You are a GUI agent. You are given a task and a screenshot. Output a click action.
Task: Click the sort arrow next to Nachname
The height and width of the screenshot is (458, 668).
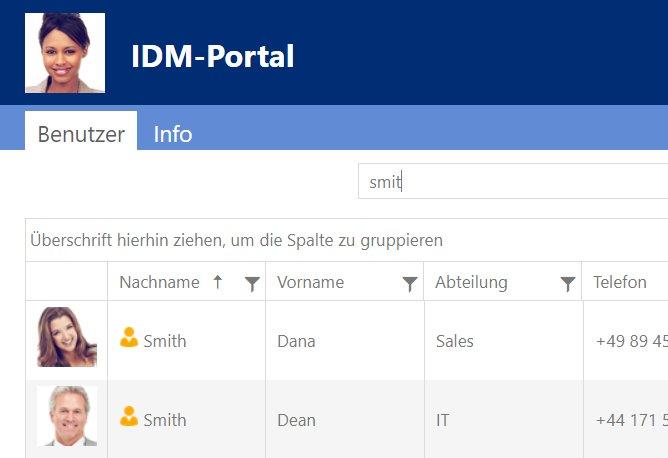click(217, 282)
